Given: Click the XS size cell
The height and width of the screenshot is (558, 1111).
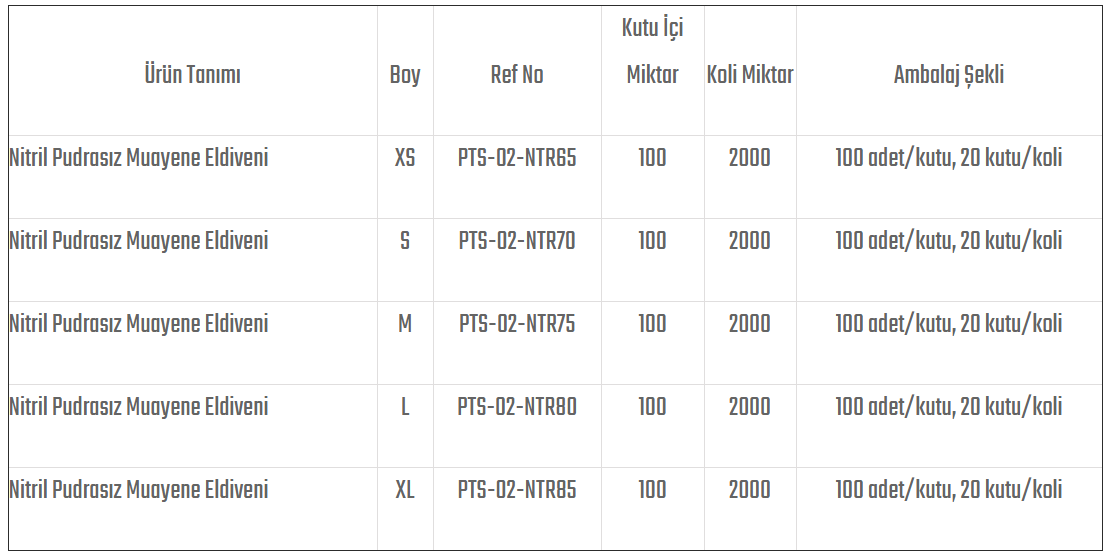Looking at the screenshot, I should (405, 158).
